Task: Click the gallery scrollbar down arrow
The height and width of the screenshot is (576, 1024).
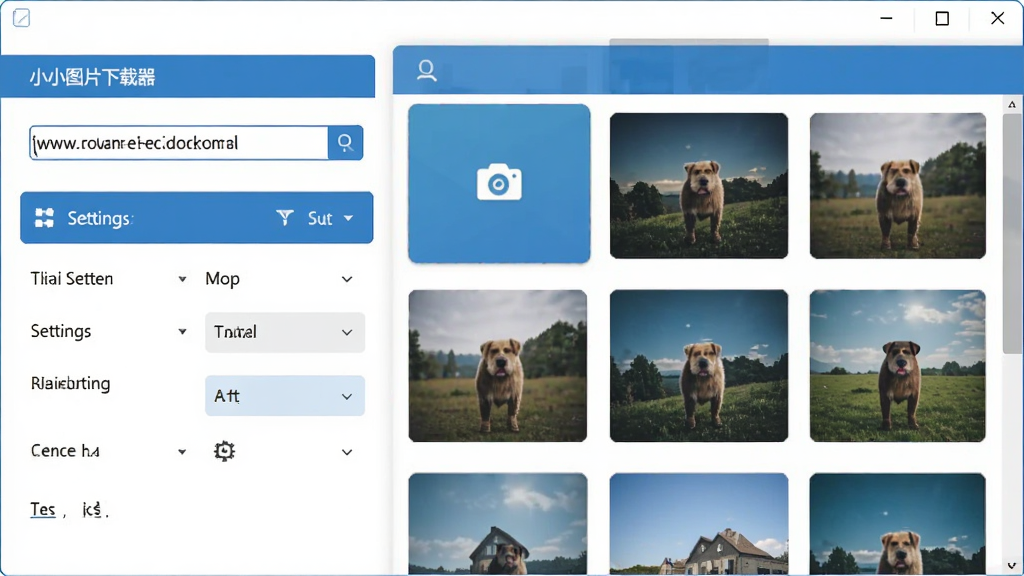Action: (x=1012, y=566)
